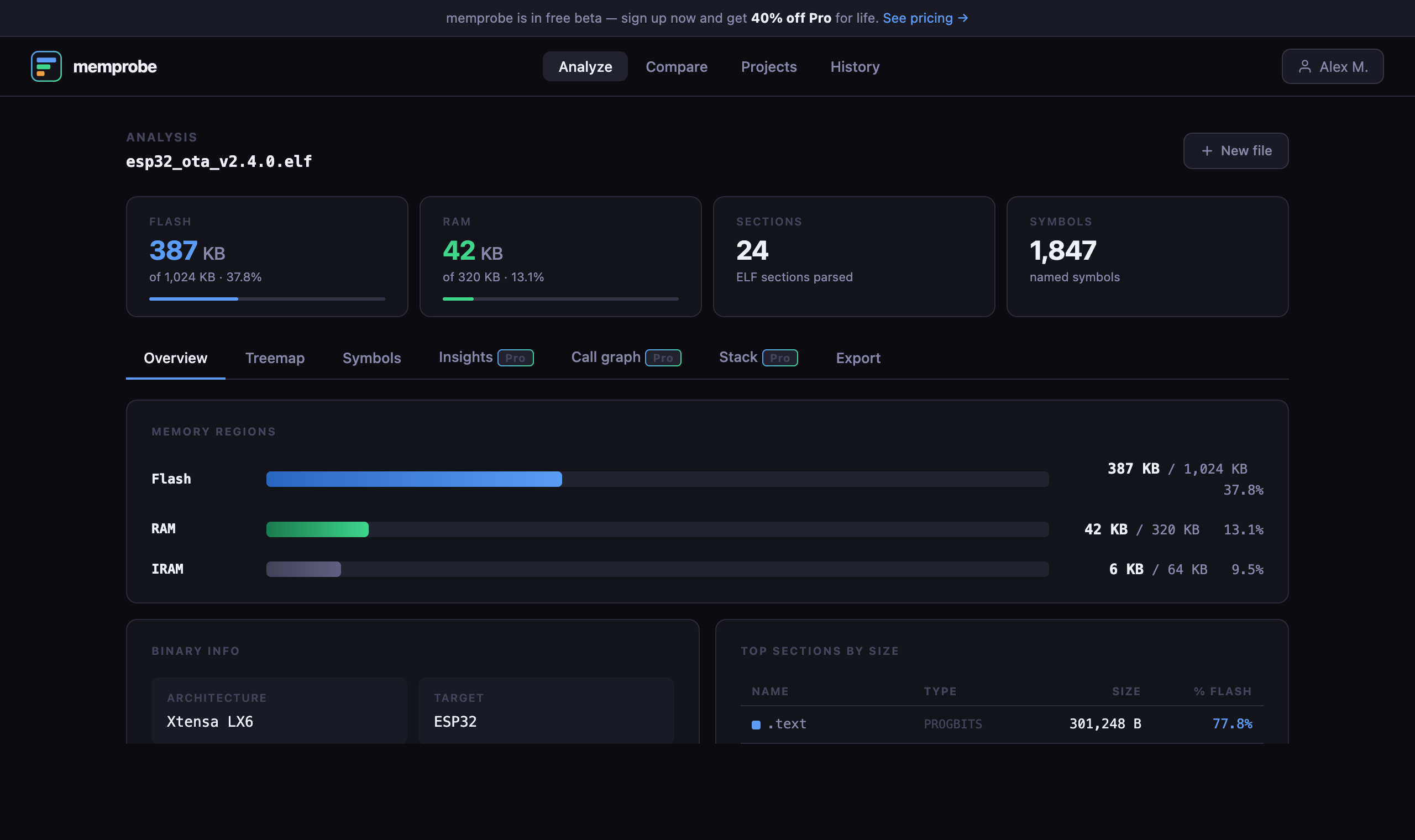
Task: Click the 301,248 B size value
Action: [1105, 724]
